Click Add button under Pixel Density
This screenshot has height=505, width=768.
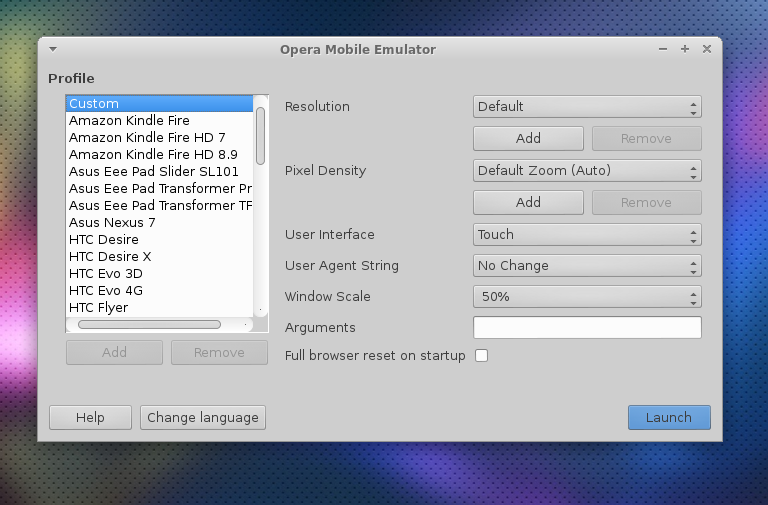528,203
